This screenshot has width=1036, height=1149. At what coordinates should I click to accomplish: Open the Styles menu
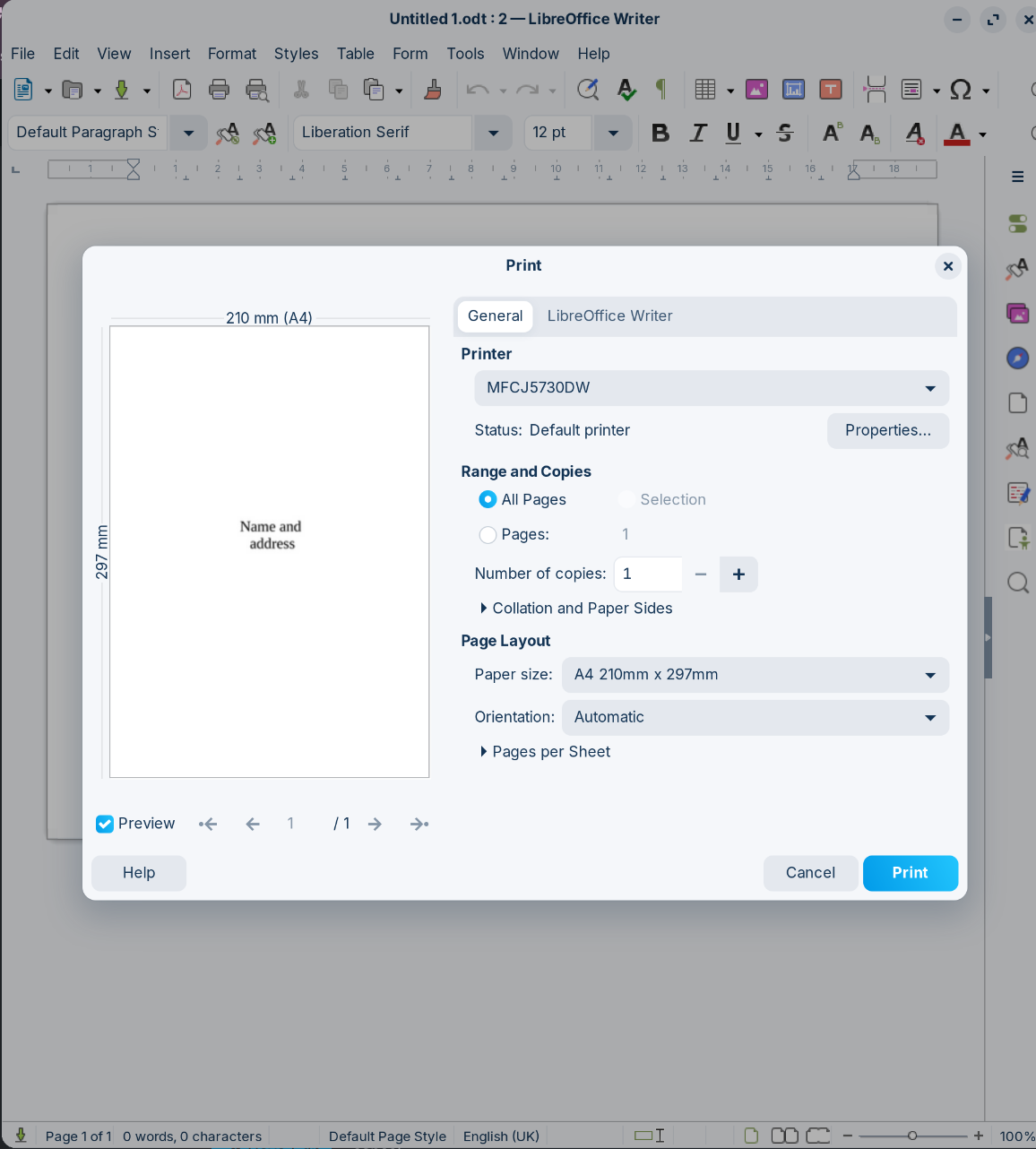(x=296, y=54)
